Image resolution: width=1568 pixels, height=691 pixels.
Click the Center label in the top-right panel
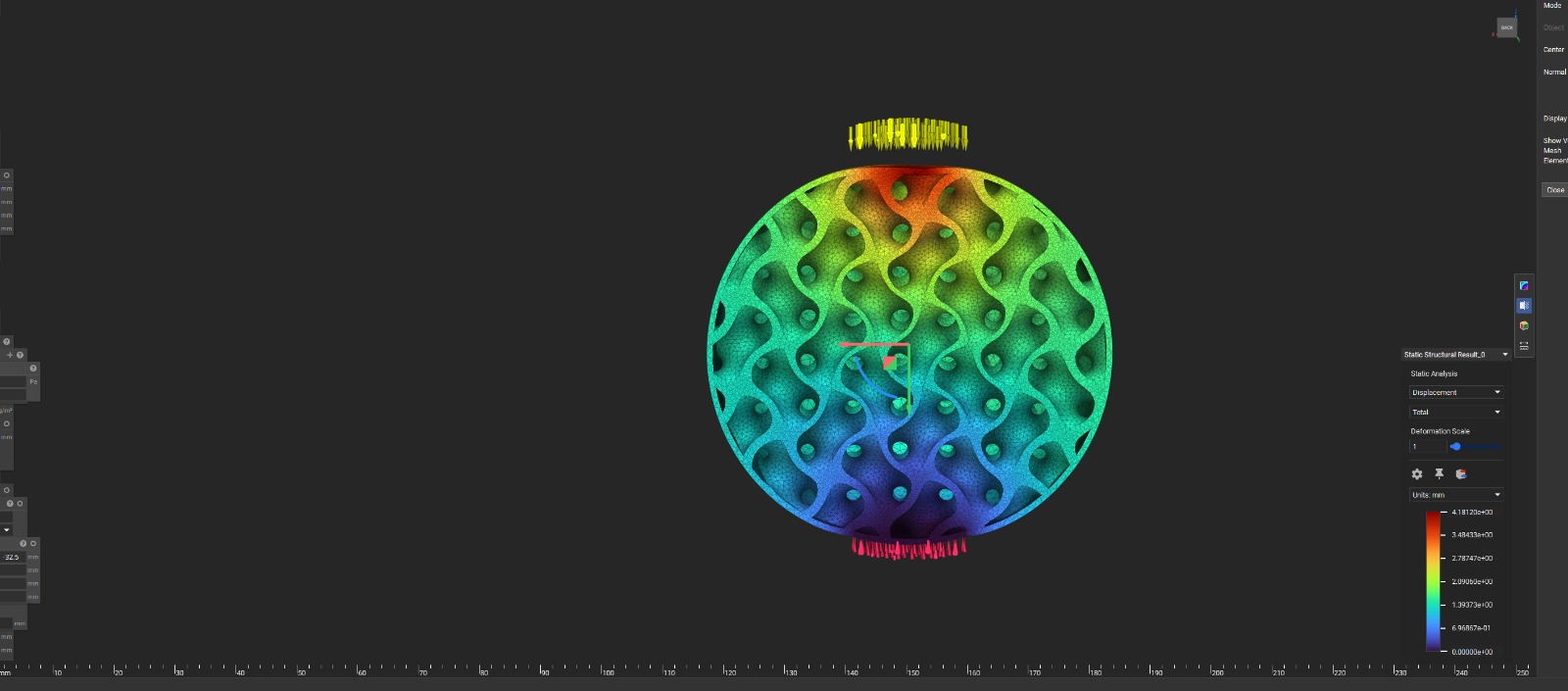[1554, 50]
